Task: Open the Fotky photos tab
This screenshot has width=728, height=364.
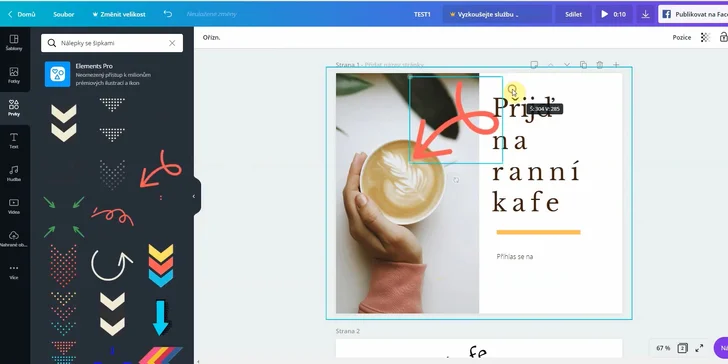Action: pyautogui.click(x=14, y=75)
